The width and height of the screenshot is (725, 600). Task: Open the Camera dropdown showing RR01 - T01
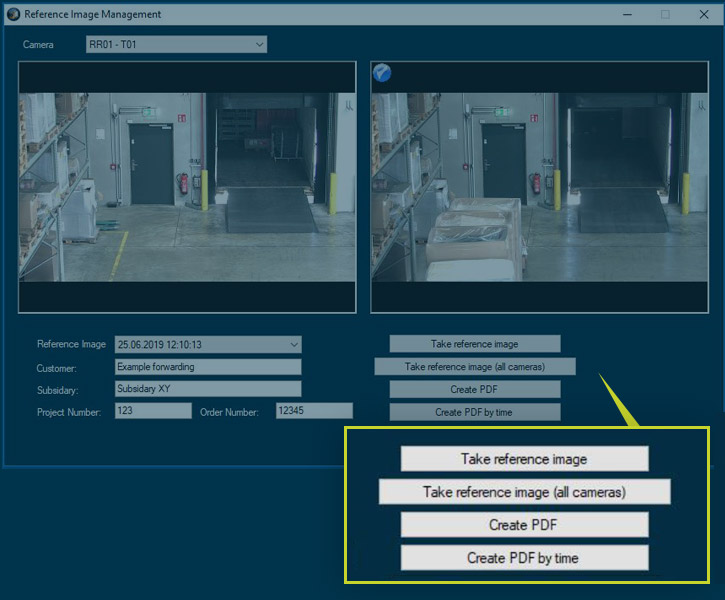coord(177,44)
